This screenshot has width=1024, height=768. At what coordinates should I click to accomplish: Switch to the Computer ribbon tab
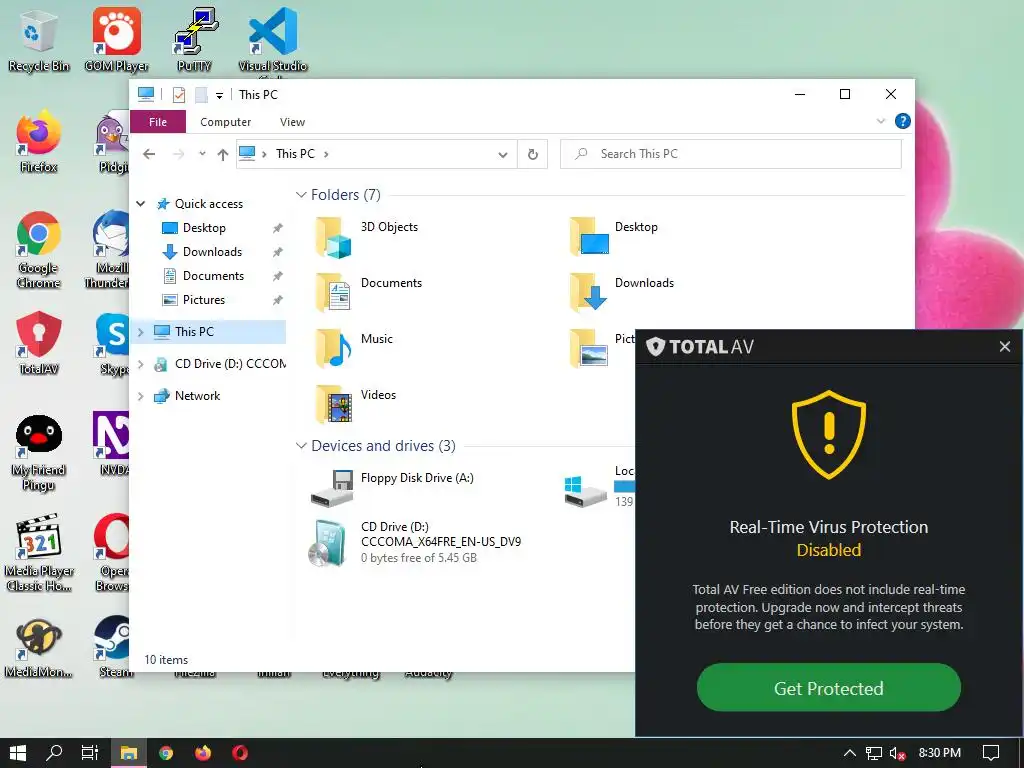point(225,122)
